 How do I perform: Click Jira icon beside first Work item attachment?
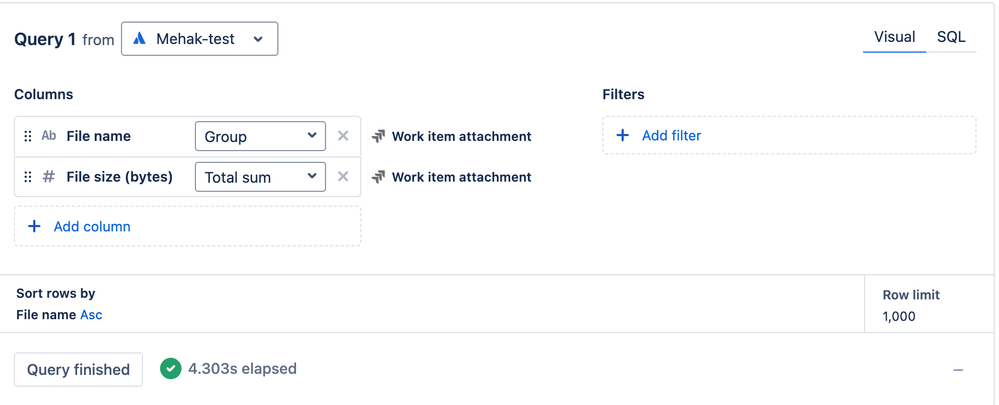coord(378,136)
